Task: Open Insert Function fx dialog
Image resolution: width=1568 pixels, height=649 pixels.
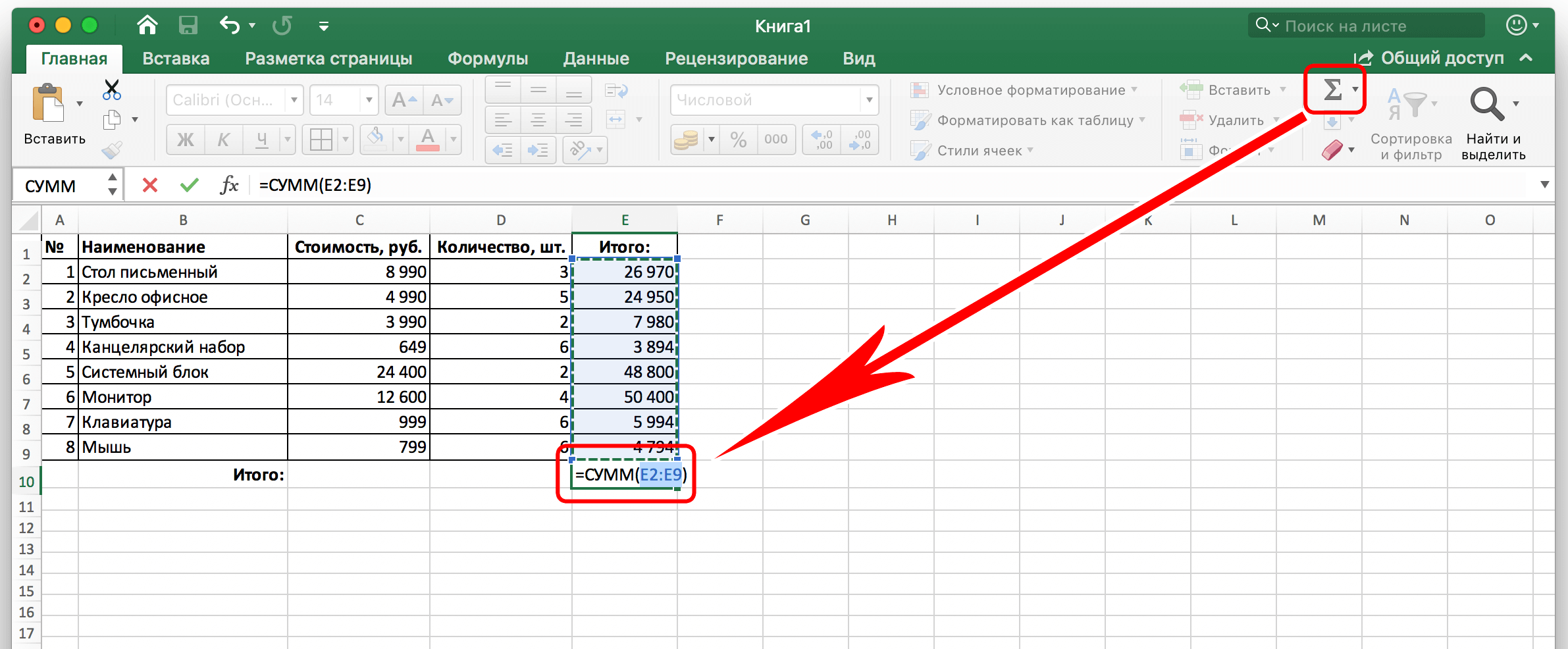Action: tap(229, 186)
